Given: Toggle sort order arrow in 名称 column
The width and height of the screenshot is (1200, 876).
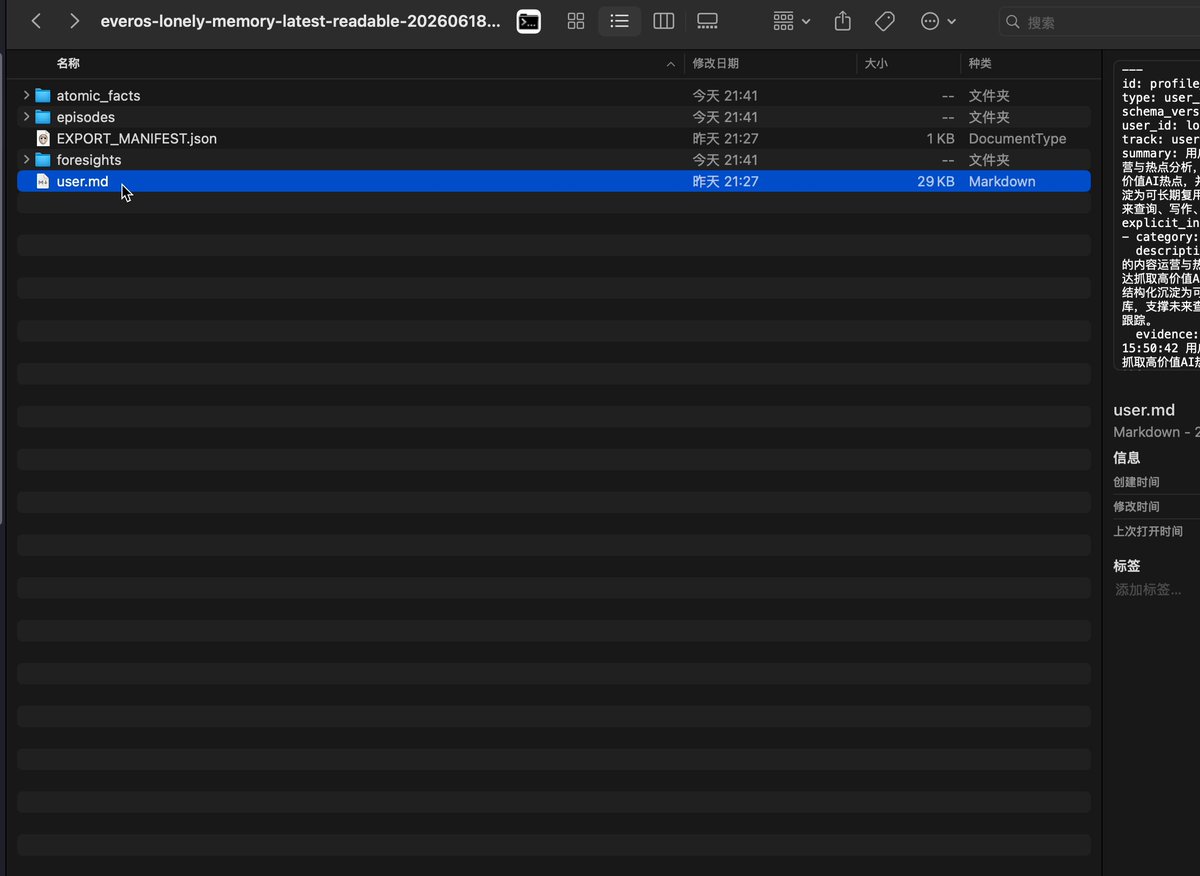Looking at the screenshot, I should click(x=670, y=64).
